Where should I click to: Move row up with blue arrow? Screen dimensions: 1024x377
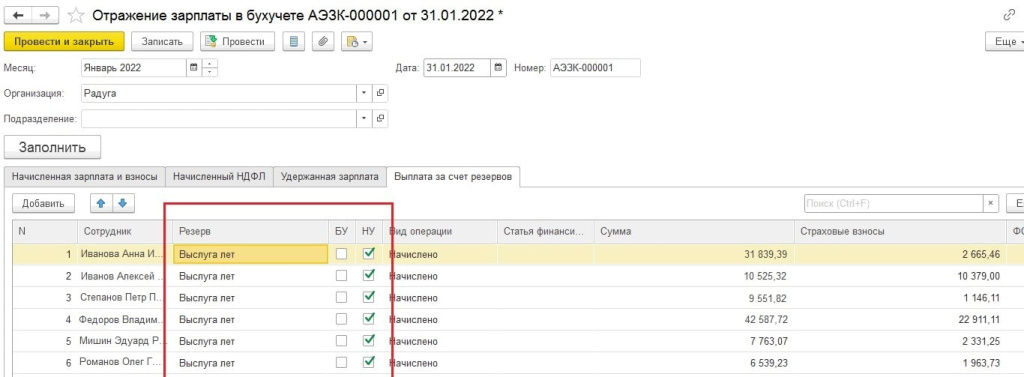[x=101, y=203]
